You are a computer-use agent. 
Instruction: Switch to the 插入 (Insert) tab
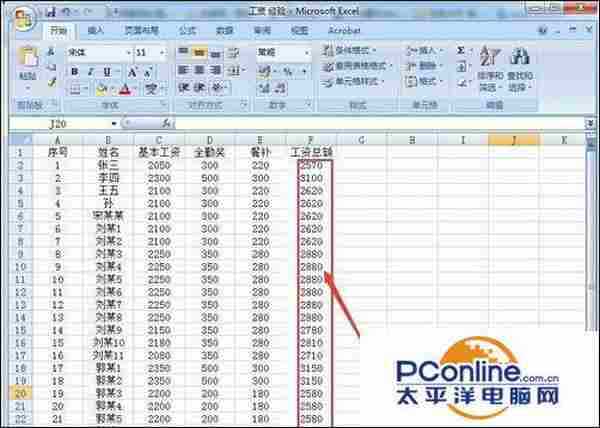coord(96,31)
